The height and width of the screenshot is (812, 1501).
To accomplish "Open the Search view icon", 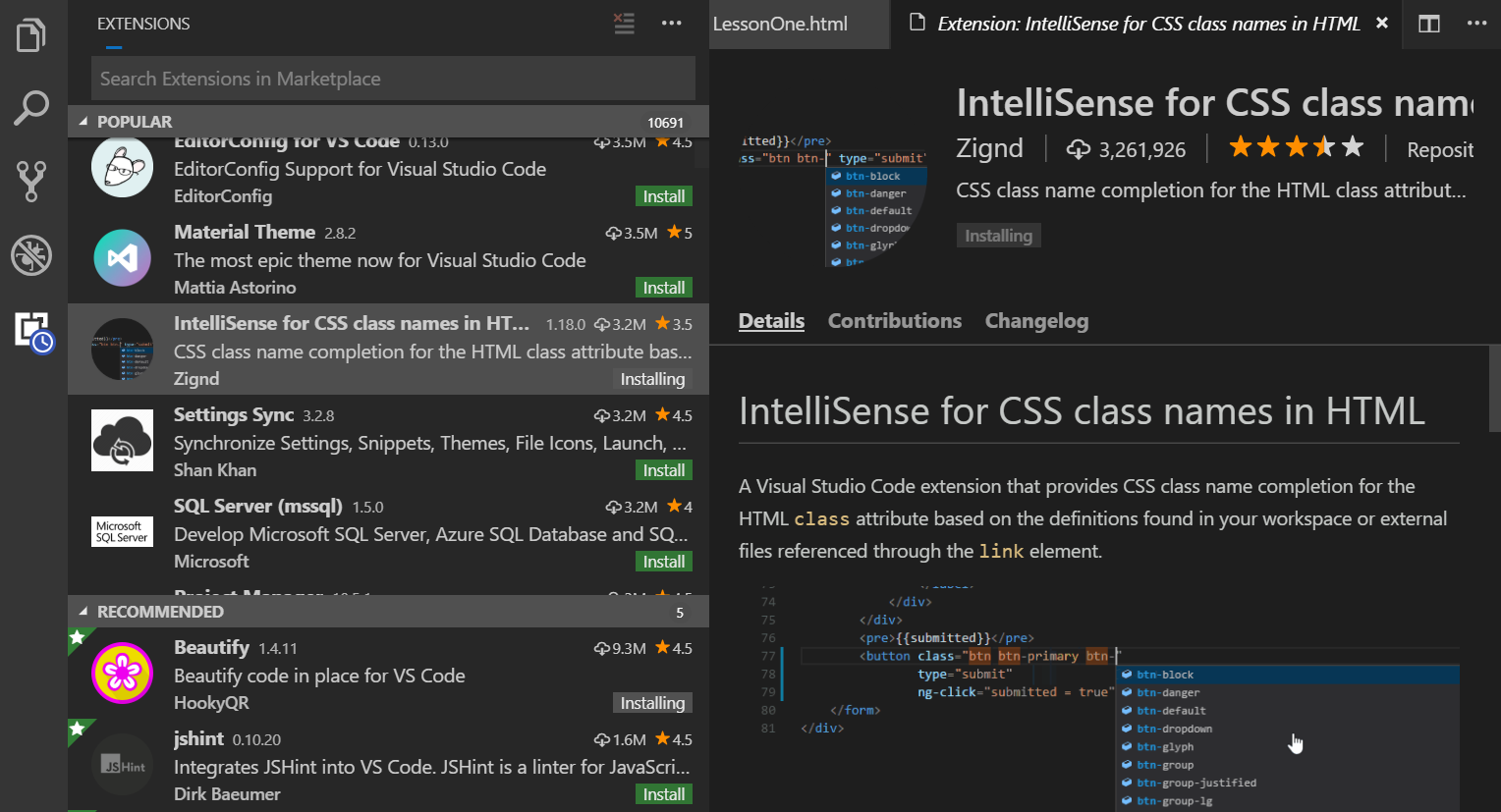I will tap(31, 108).
